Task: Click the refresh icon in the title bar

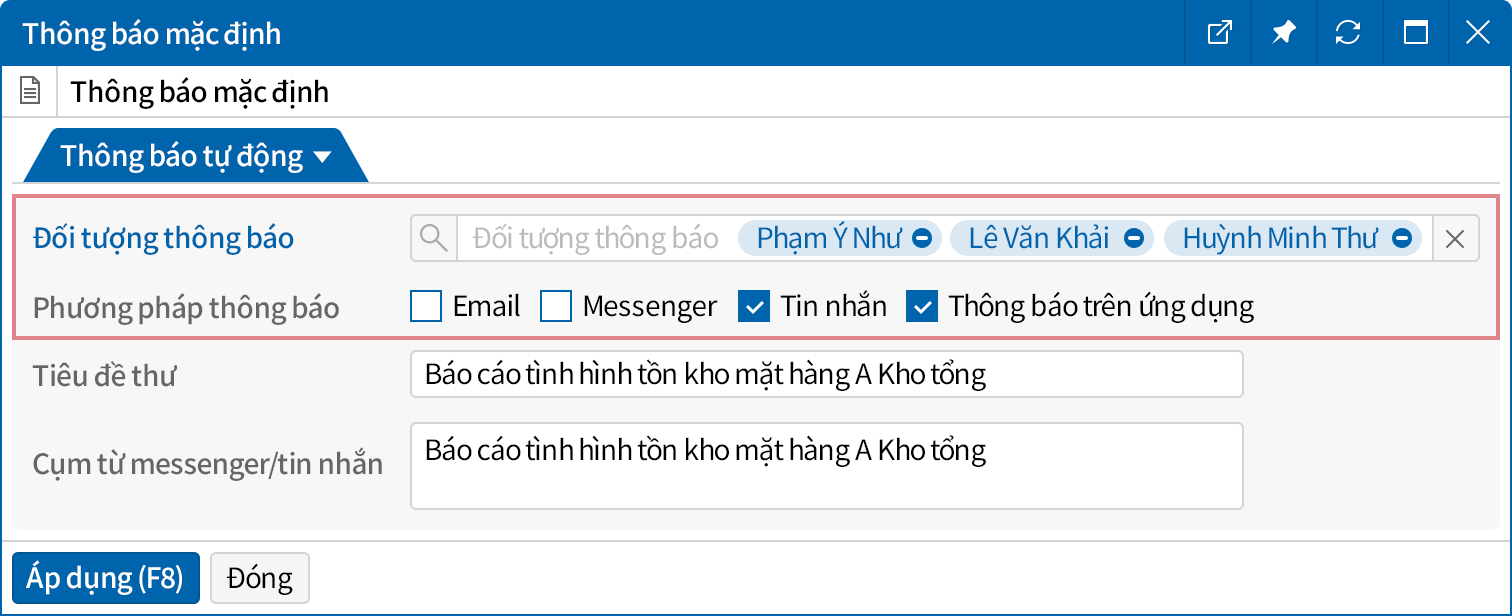Action: click(1348, 32)
